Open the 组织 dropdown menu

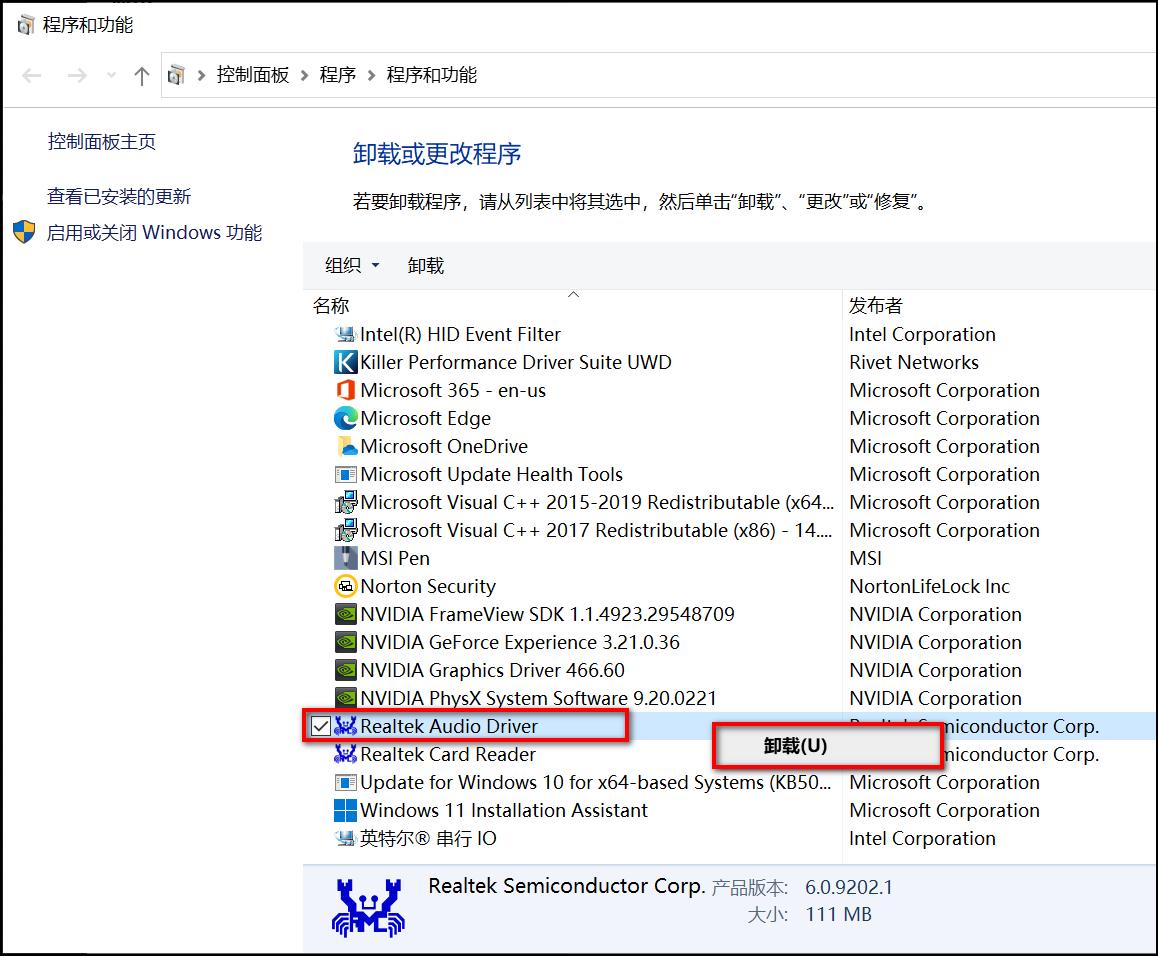pos(351,265)
